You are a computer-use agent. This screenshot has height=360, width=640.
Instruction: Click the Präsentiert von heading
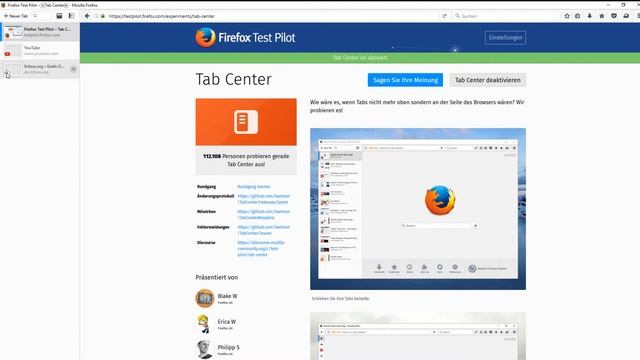coord(217,278)
